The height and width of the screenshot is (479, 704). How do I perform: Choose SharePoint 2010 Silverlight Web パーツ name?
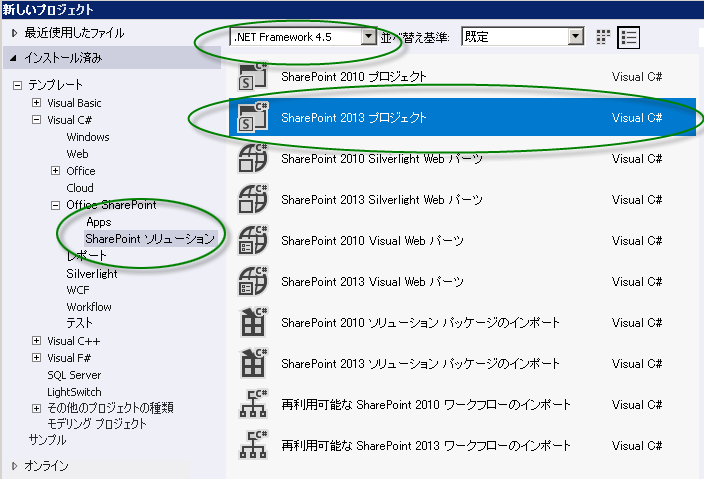[382, 159]
